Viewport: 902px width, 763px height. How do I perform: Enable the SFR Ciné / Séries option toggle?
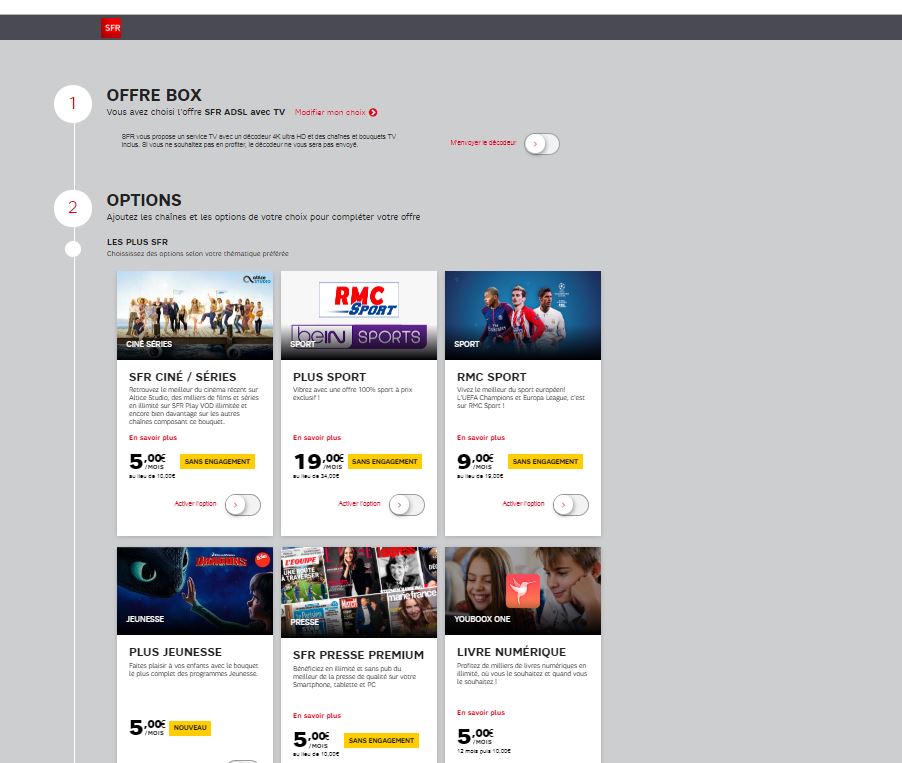242,505
